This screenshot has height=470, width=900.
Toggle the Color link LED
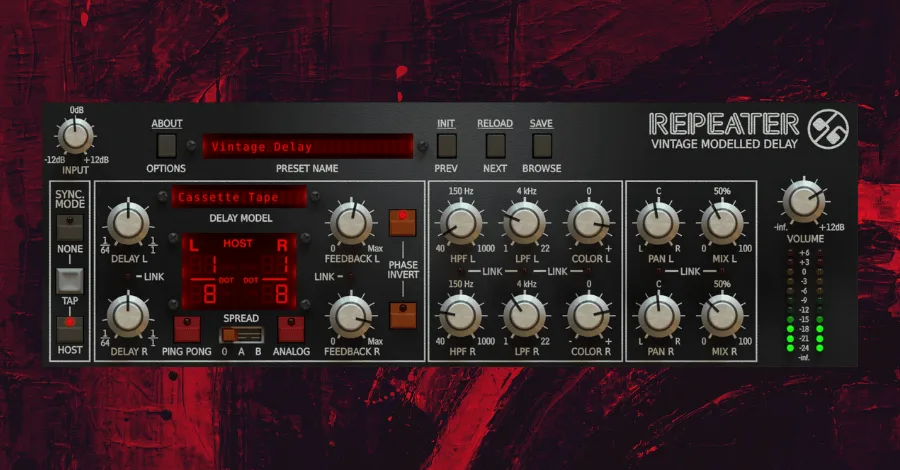(589, 271)
